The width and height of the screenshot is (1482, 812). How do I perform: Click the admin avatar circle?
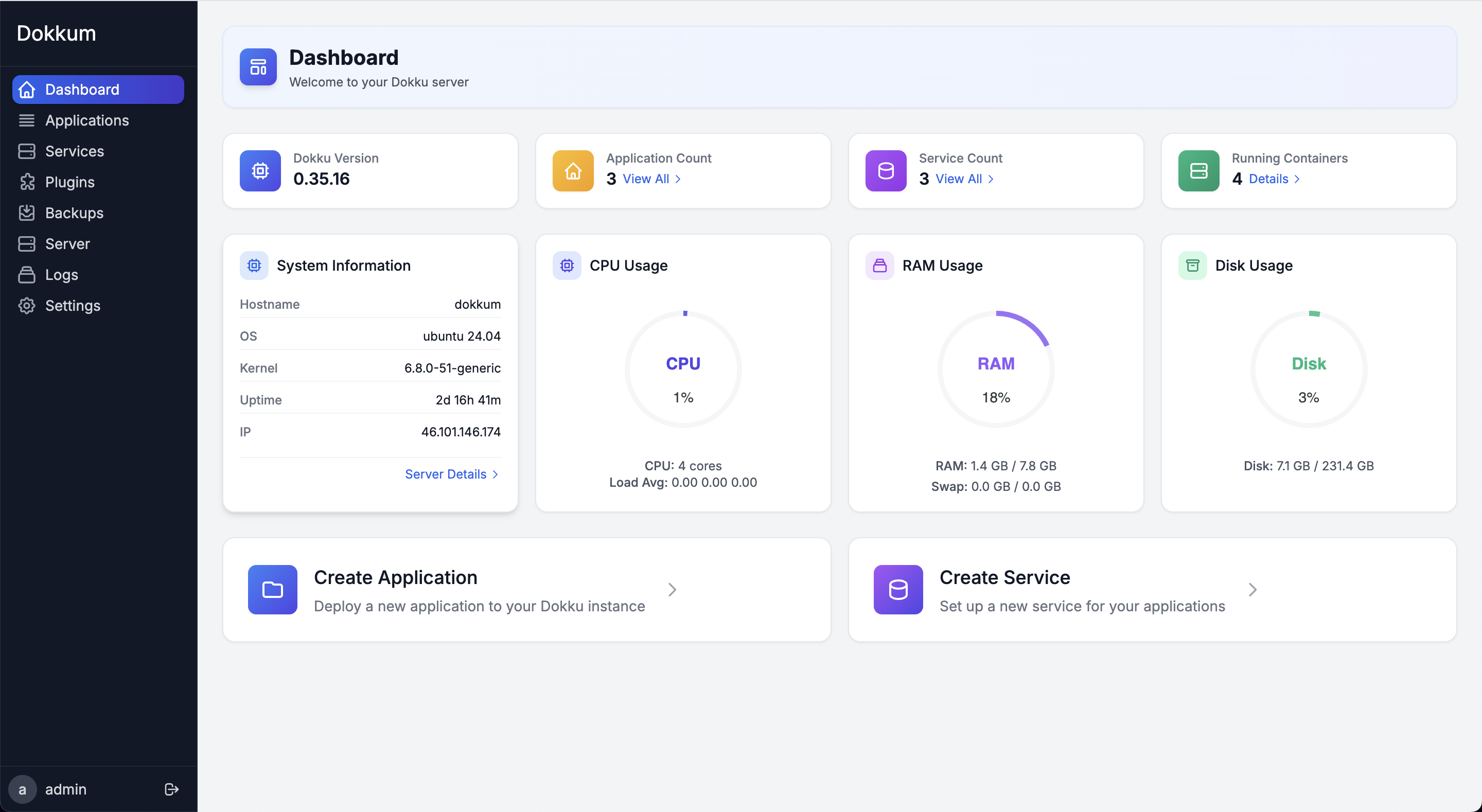[23, 789]
